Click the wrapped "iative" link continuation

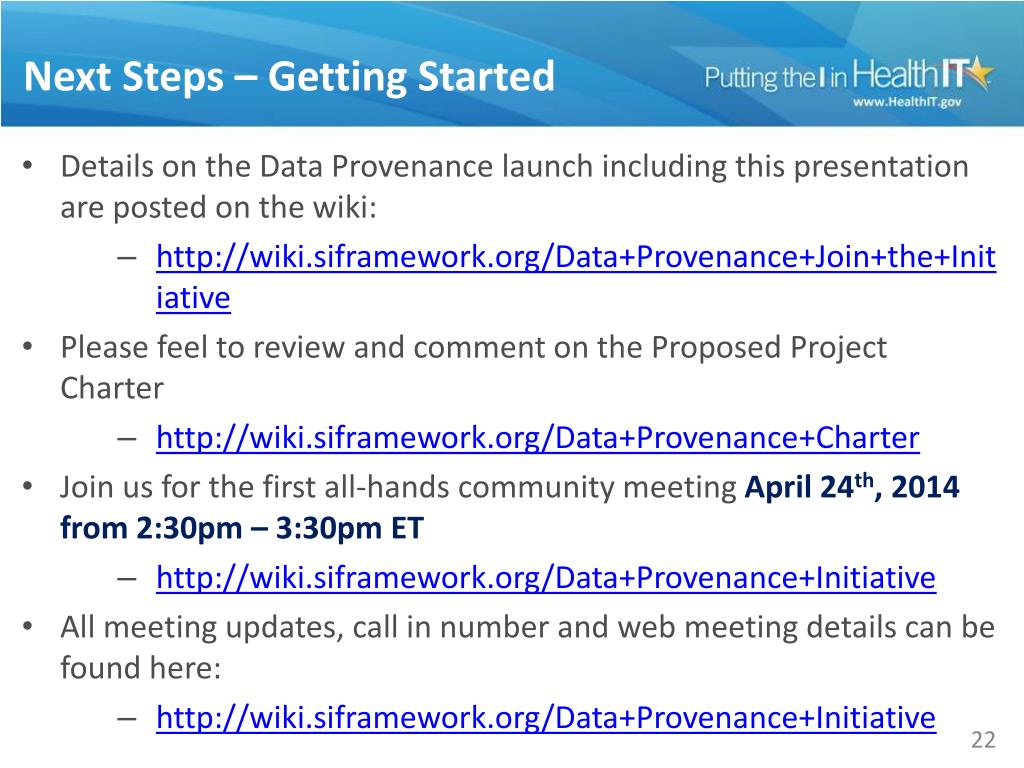193,298
